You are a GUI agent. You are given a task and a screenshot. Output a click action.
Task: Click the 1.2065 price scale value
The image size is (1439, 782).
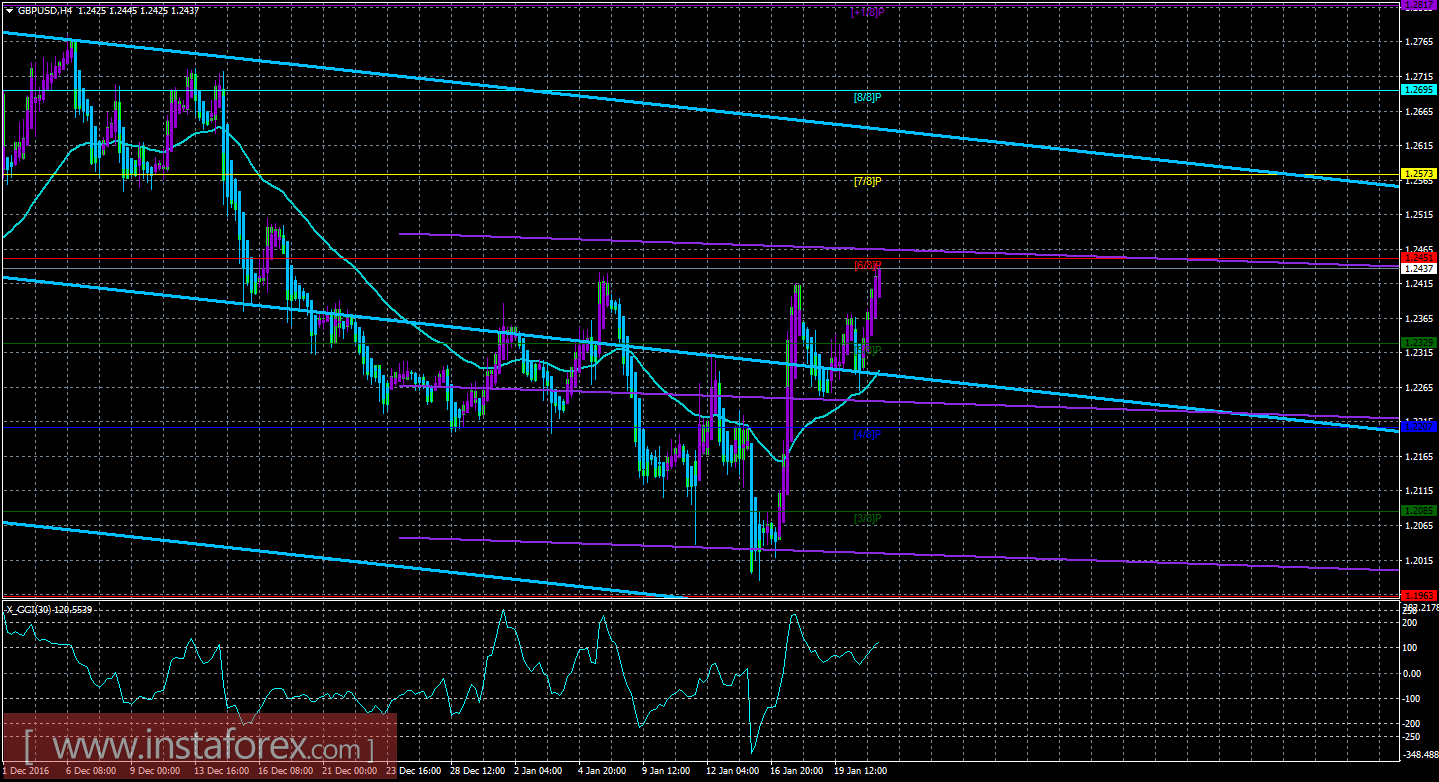pyautogui.click(x=1418, y=526)
